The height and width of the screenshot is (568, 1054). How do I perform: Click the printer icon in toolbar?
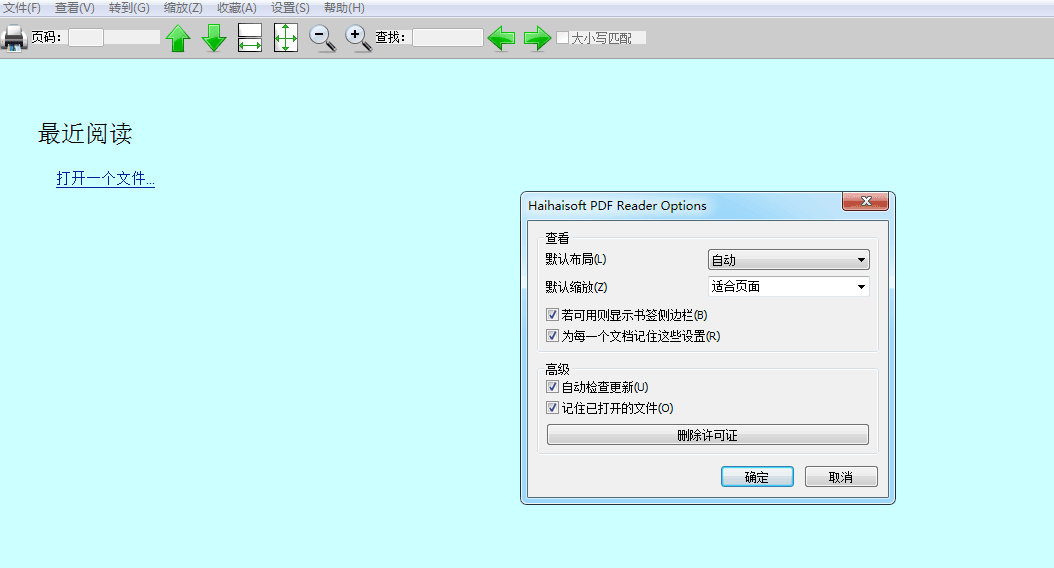[13, 38]
